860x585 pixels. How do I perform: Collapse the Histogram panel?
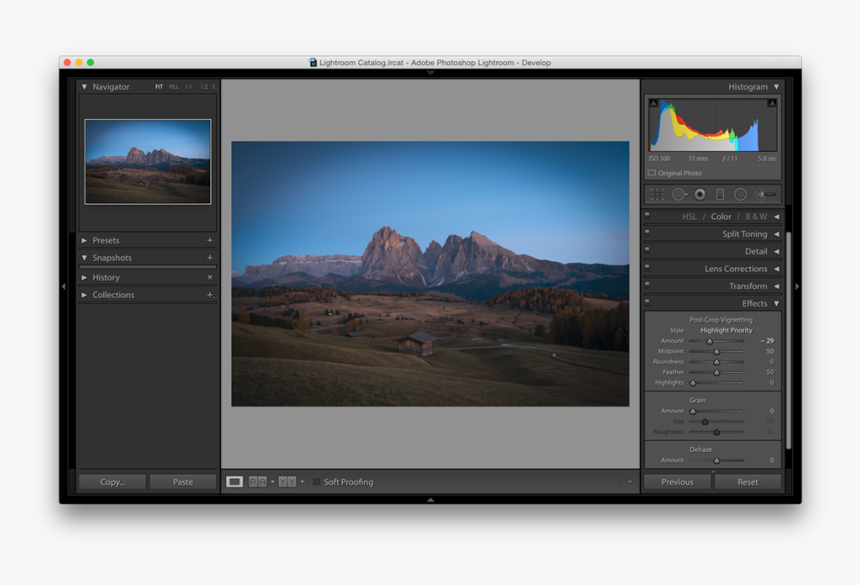[777, 87]
